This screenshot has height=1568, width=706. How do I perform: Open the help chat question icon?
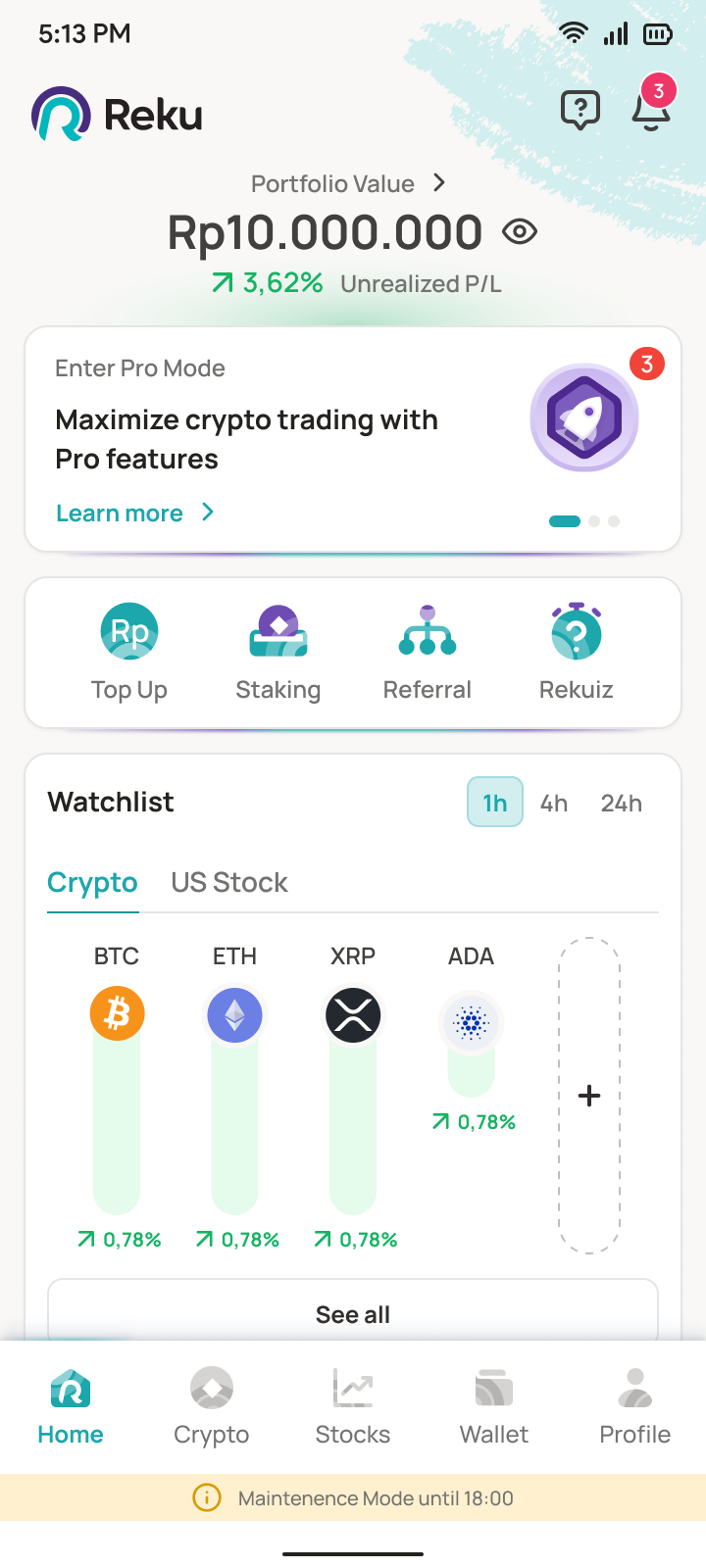[x=580, y=110]
